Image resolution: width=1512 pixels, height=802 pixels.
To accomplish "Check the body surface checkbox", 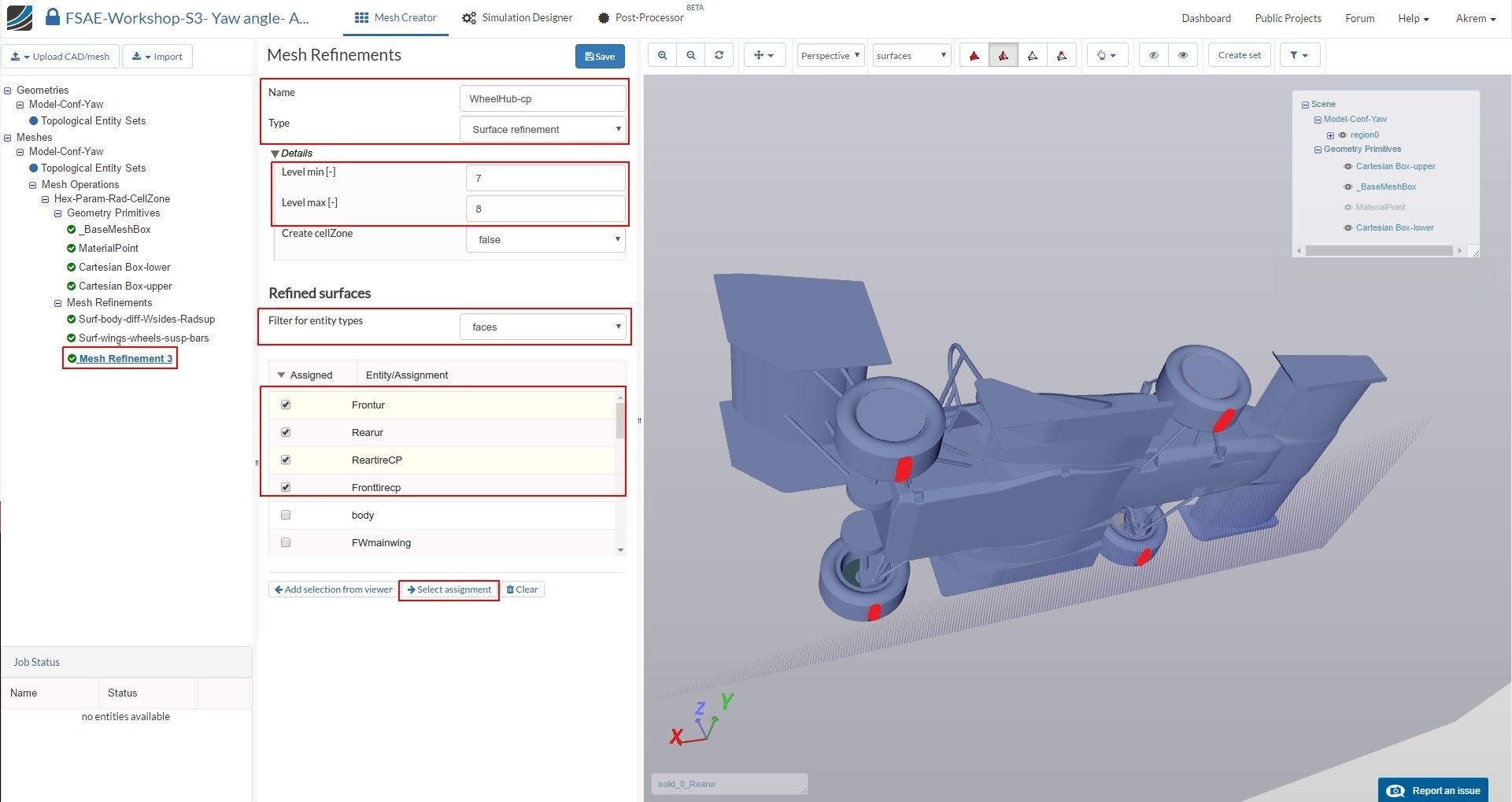I will (286, 515).
